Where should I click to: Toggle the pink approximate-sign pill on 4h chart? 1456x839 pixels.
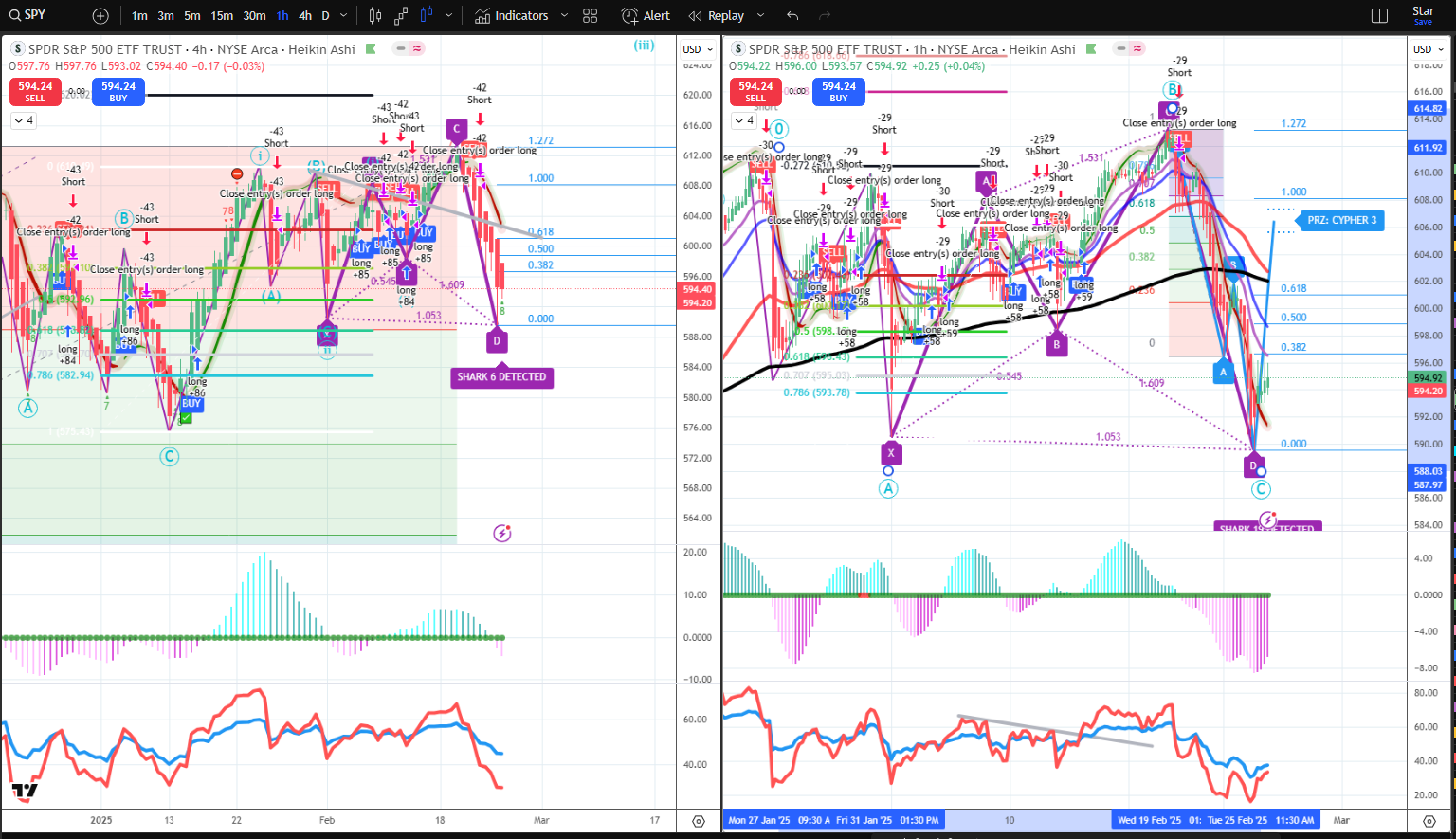coord(417,49)
